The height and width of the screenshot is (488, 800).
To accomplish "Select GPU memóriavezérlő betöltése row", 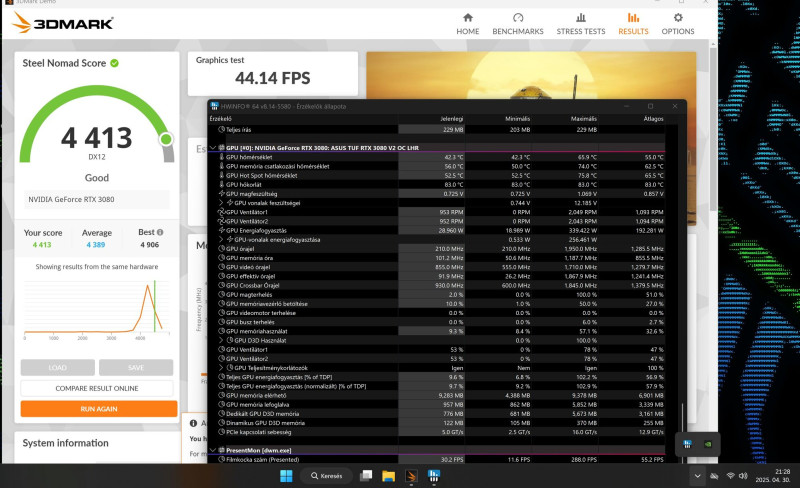I will [437, 304].
